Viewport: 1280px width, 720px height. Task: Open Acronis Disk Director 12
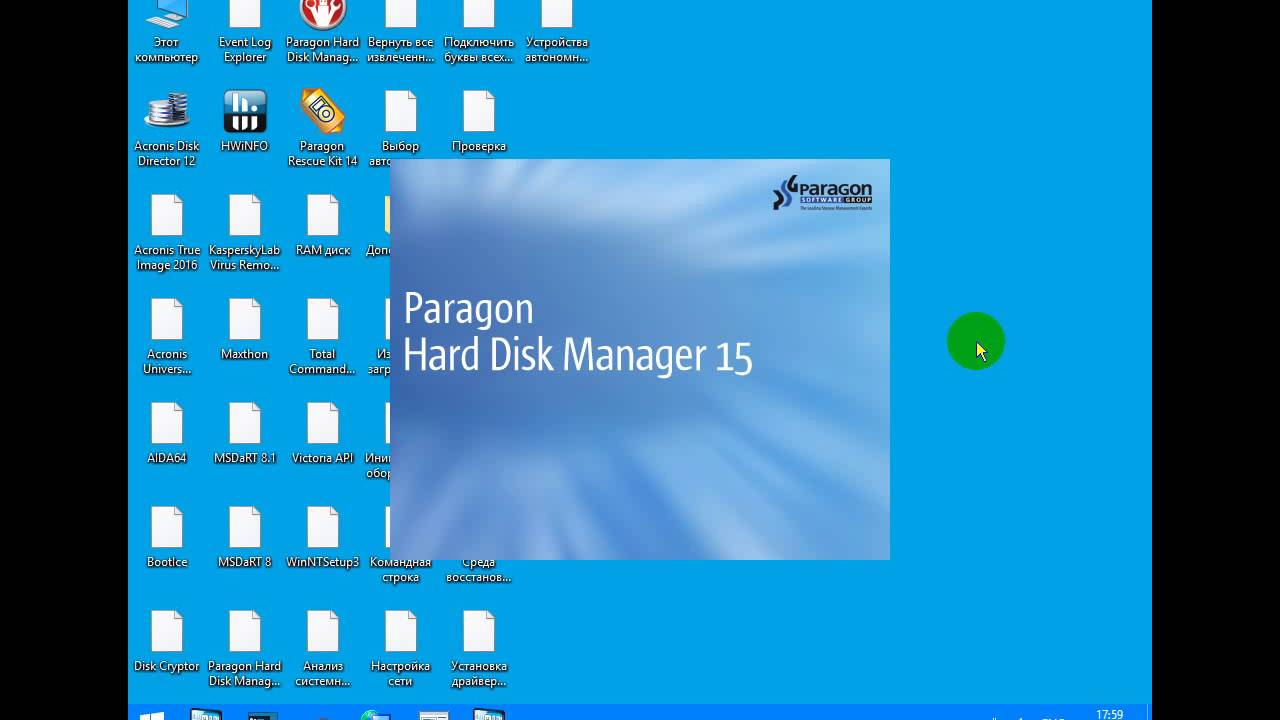[x=167, y=128]
